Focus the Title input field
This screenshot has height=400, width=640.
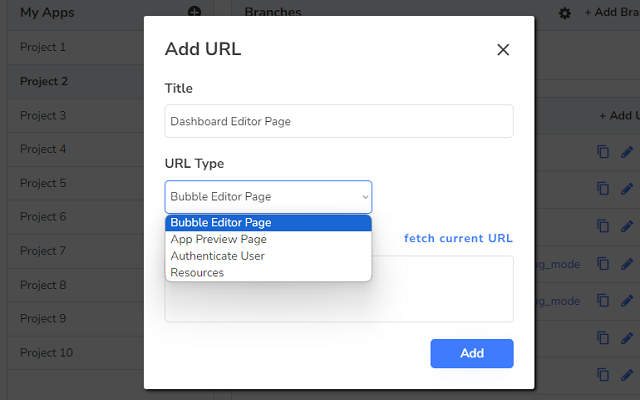tap(339, 122)
